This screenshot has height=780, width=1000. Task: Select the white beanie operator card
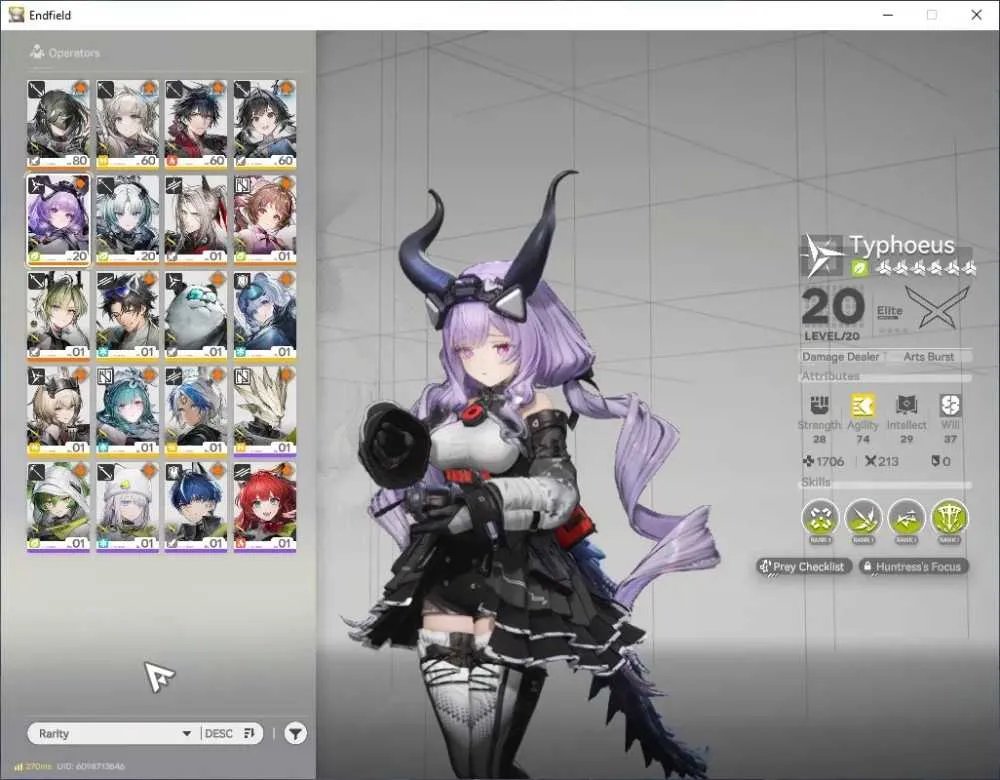(127, 507)
